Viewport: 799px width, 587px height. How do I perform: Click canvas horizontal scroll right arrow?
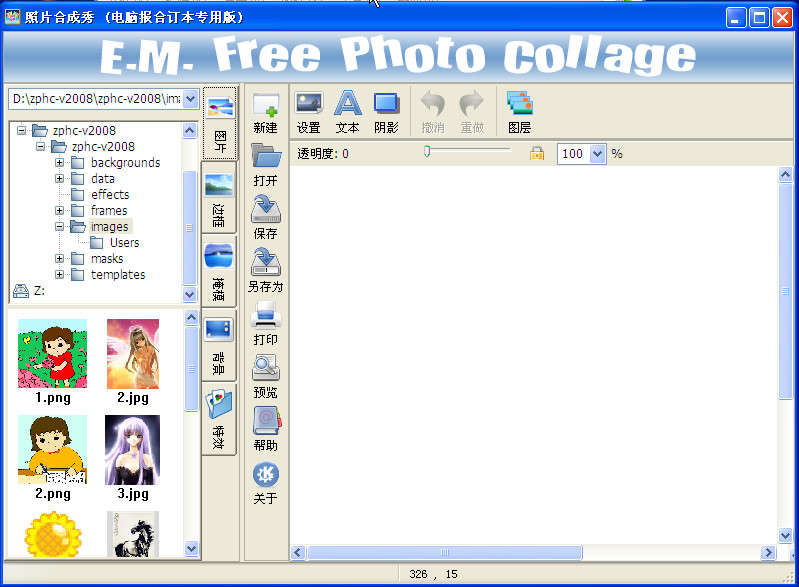pos(768,552)
